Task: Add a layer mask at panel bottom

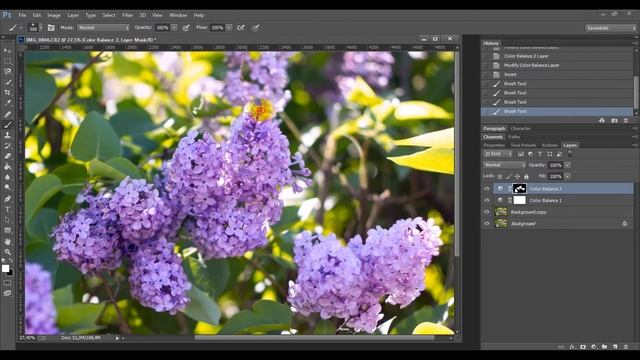Action: [583, 347]
